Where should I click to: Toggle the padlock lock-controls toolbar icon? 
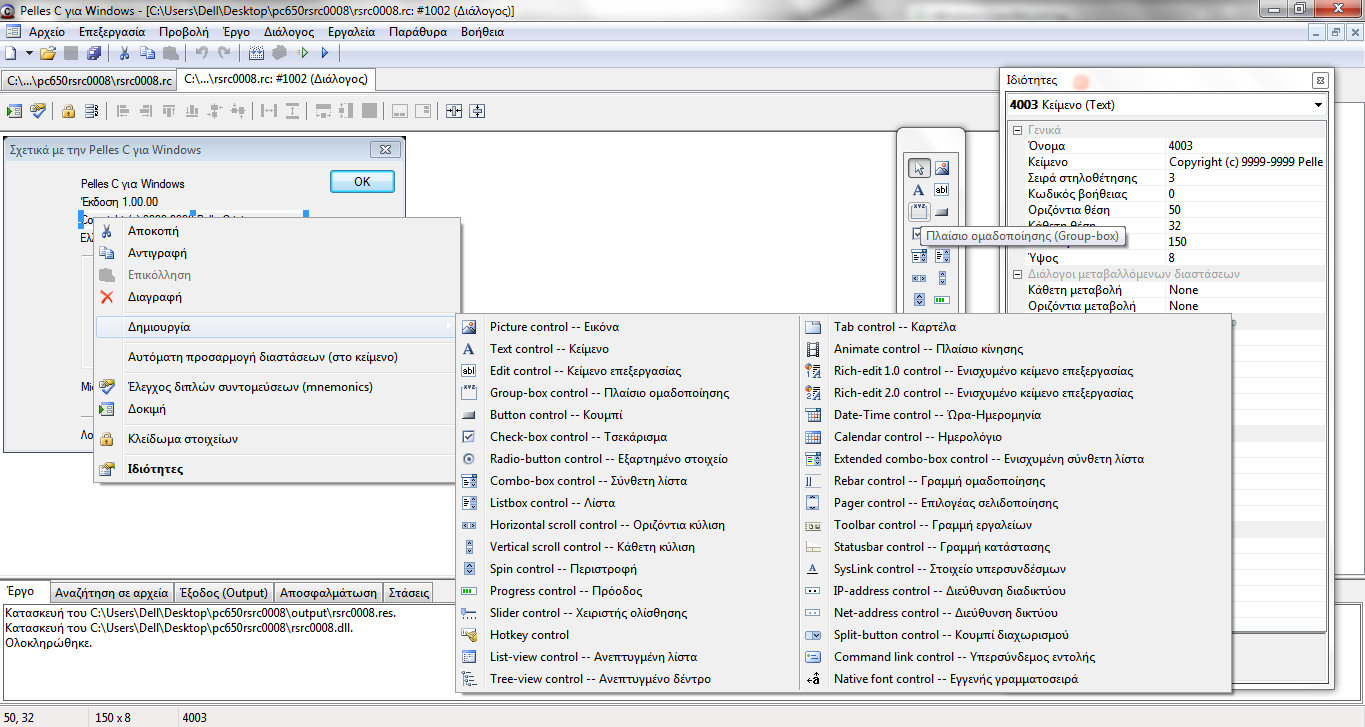tap(68, 111)
